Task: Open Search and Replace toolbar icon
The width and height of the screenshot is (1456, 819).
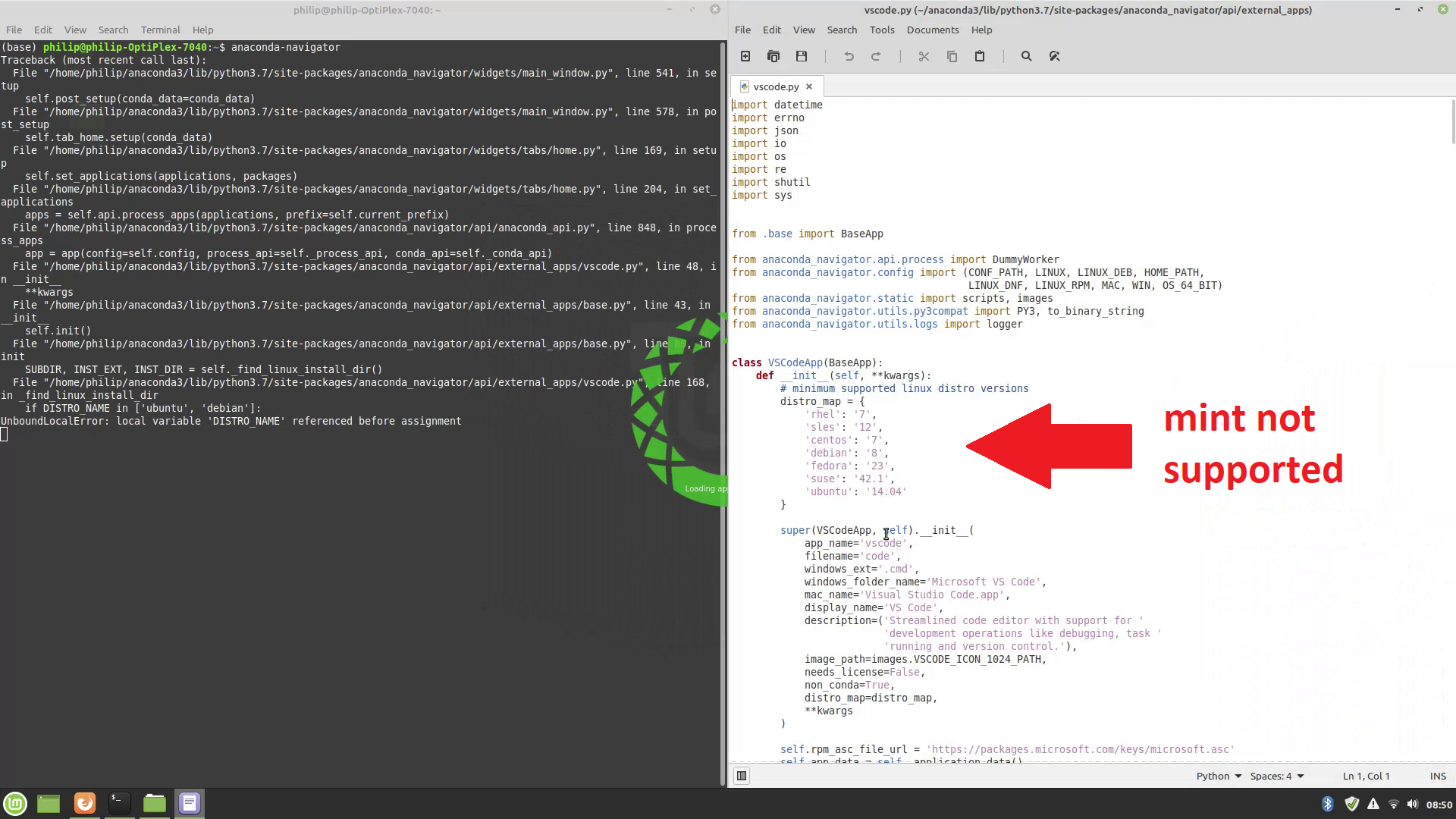Action: 1054,56
